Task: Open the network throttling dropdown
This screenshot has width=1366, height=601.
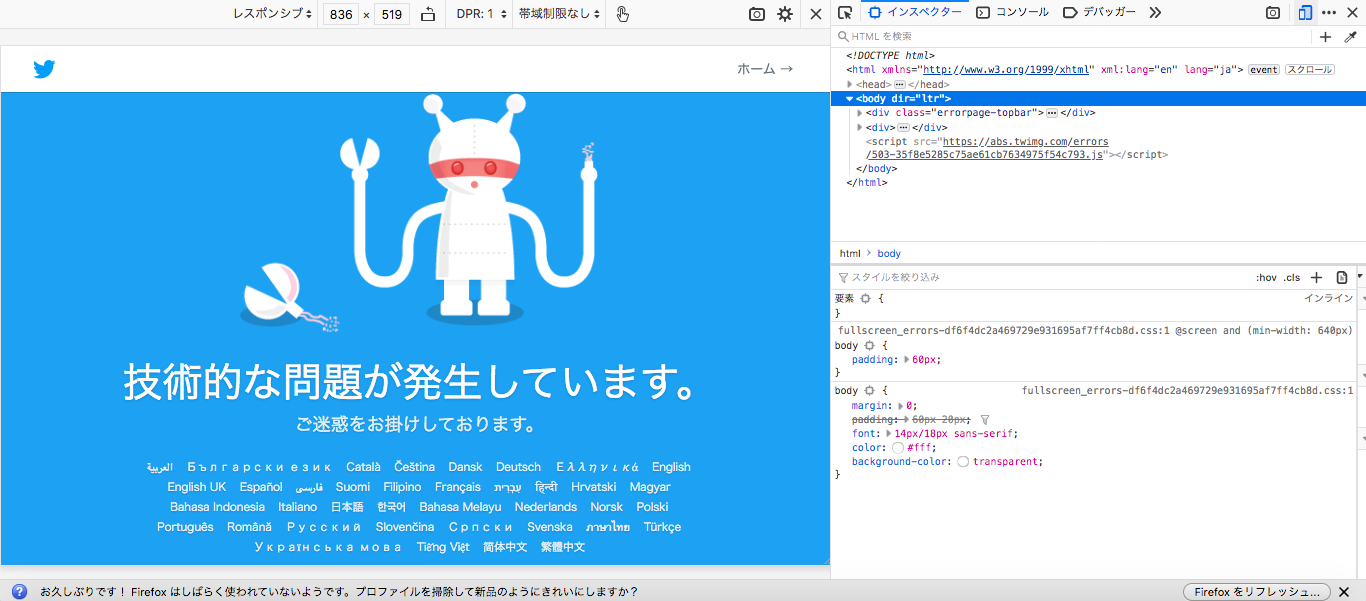Action: (x=560, y=14)
